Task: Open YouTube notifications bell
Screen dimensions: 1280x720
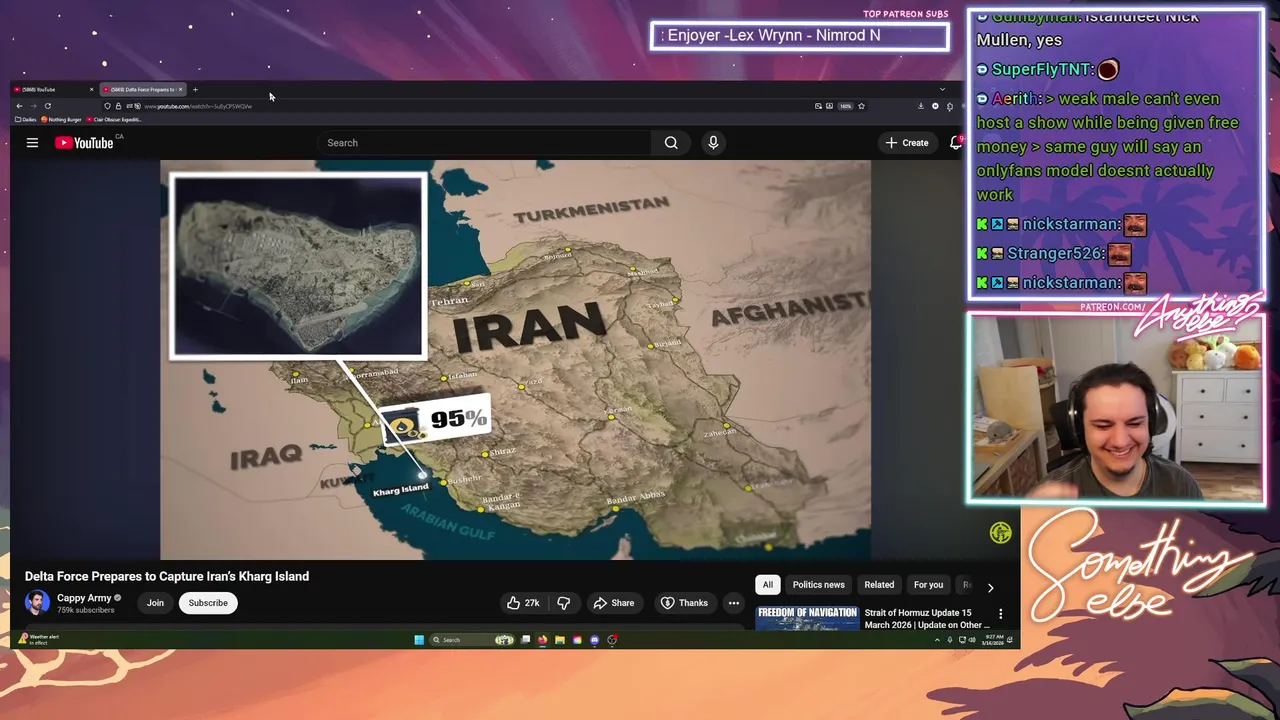Action: click(x=955, y=143)
